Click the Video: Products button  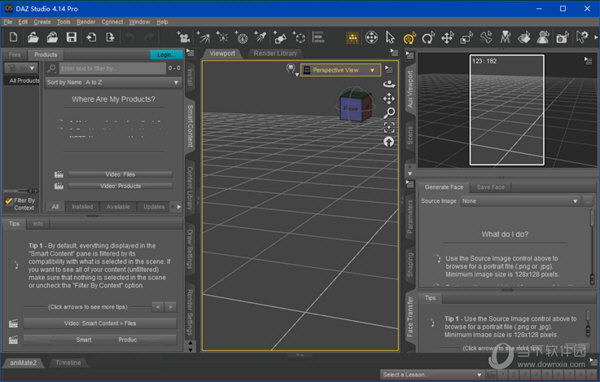[x=120, y=186]
